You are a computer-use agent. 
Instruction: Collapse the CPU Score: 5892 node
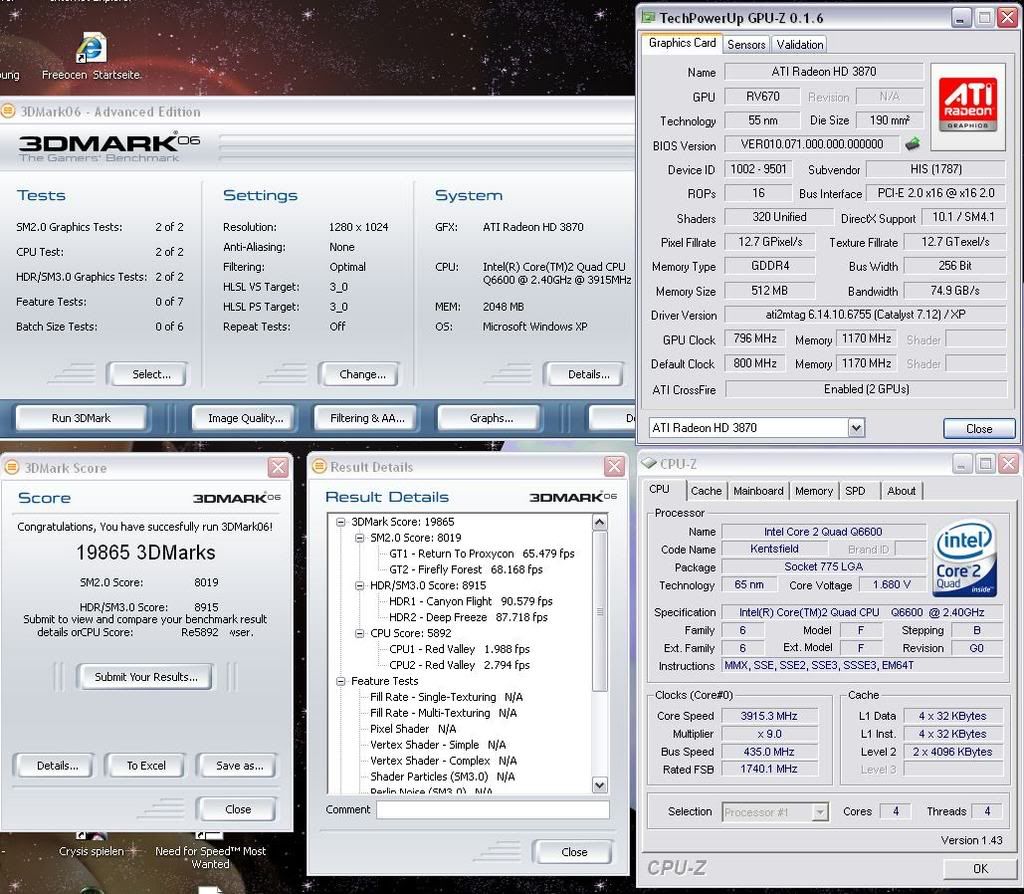point(359,633)
